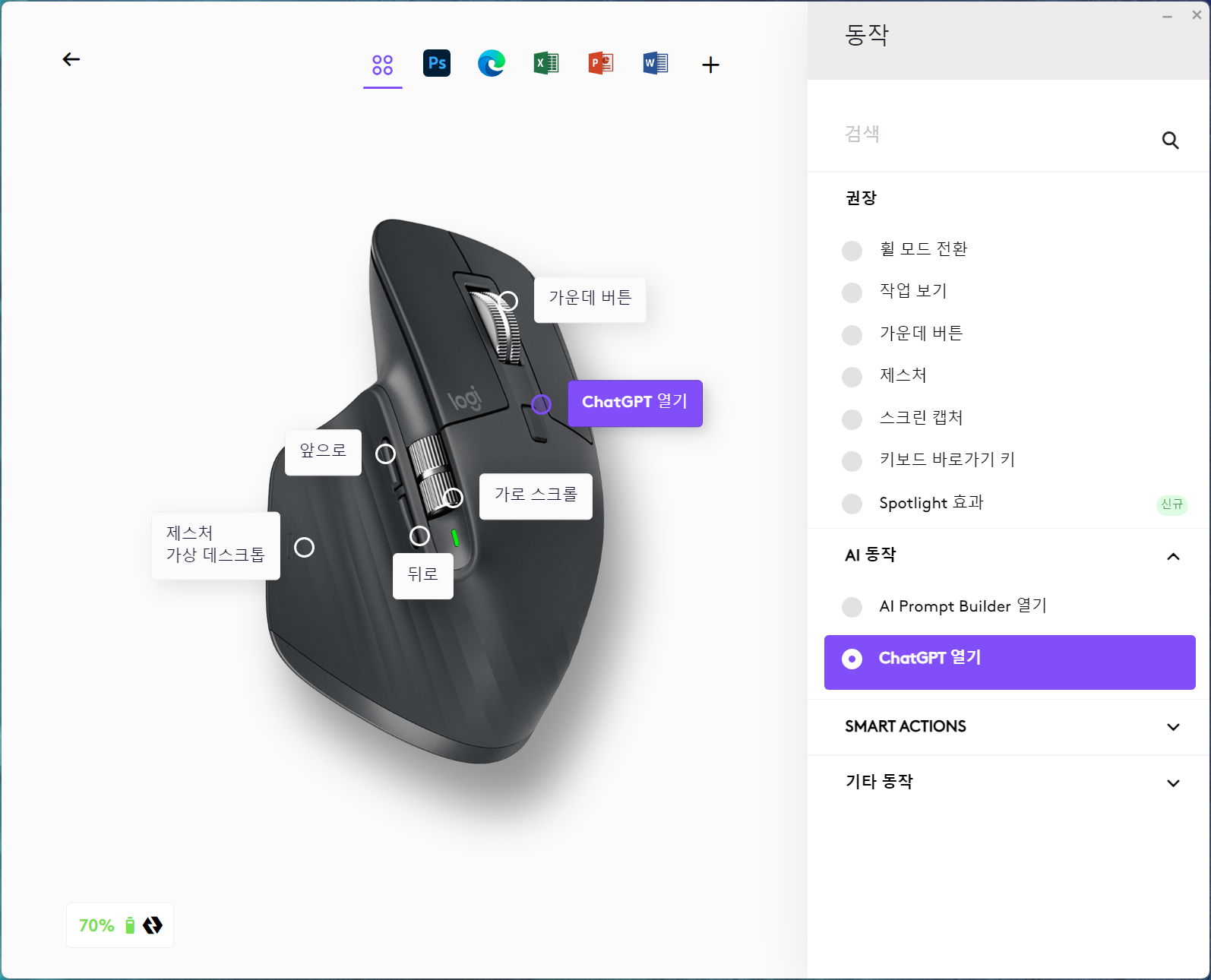Viewport: 1211px width, 980px height.
Task: Choose the 제스처 radio option in the list
Action: click(852, 377)
